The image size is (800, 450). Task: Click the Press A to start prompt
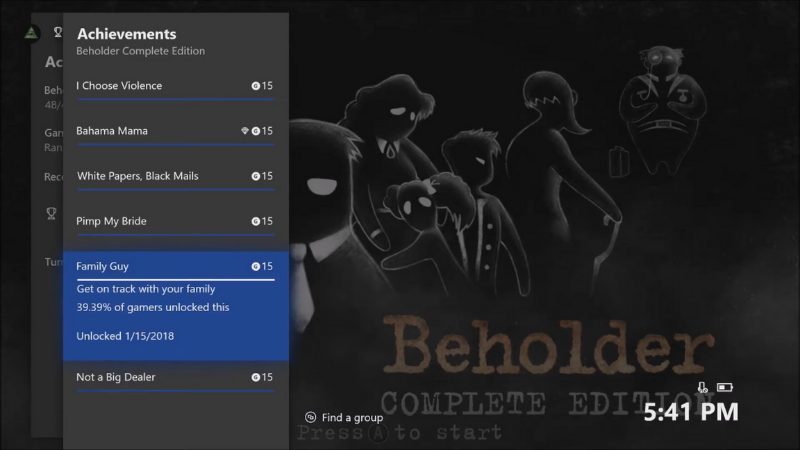pos(398,433)
